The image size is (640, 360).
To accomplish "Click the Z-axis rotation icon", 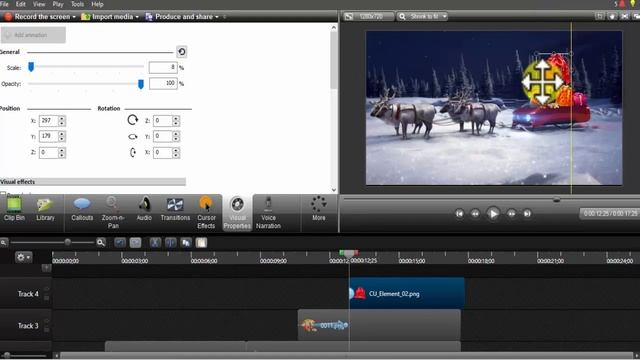I will pos(133,120).
